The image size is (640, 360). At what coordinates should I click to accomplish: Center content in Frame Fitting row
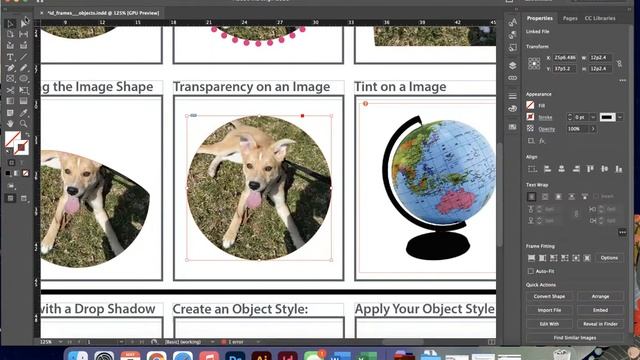(576, 258)
